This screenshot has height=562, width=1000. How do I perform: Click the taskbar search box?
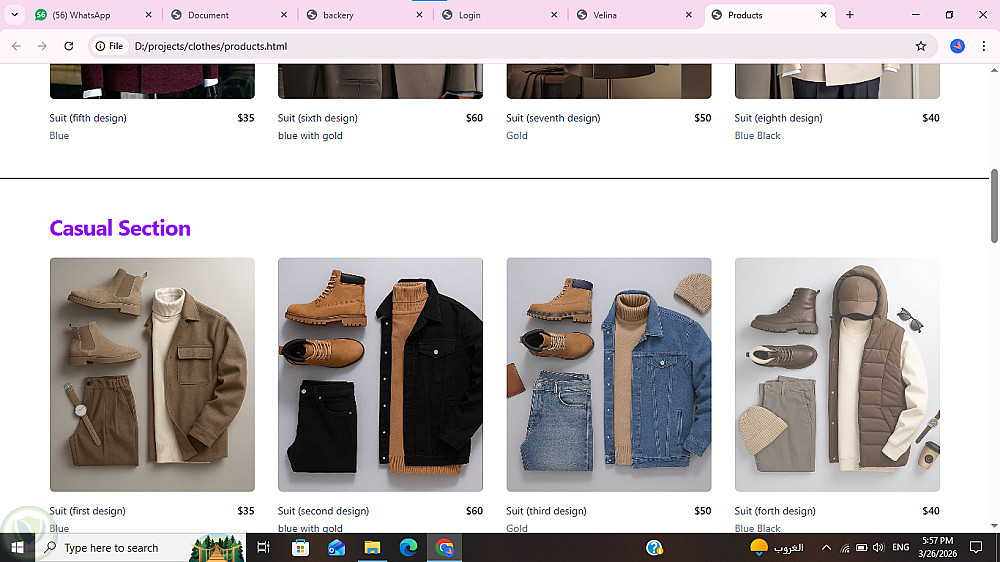click(140, 547)
